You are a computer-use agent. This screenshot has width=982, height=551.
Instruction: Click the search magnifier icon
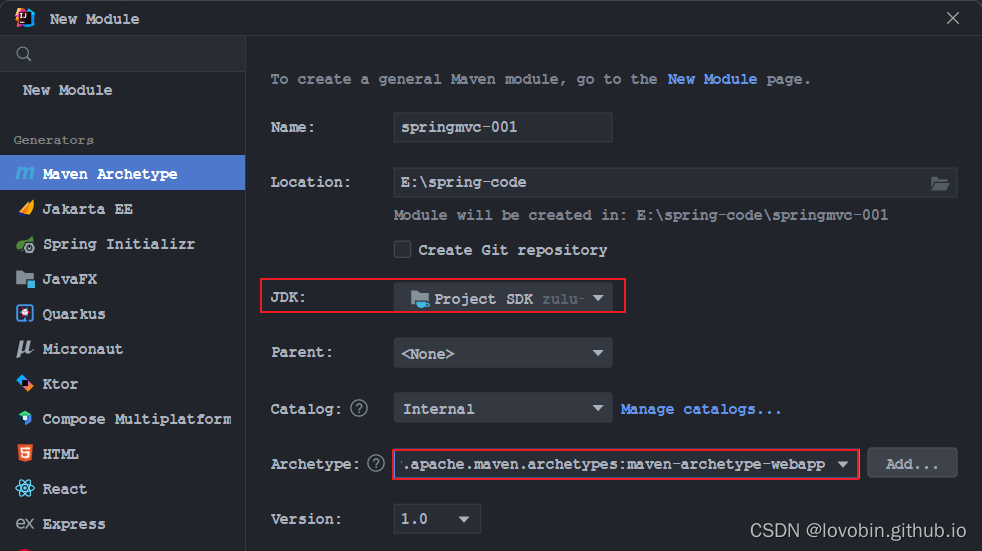coord(24,54)
